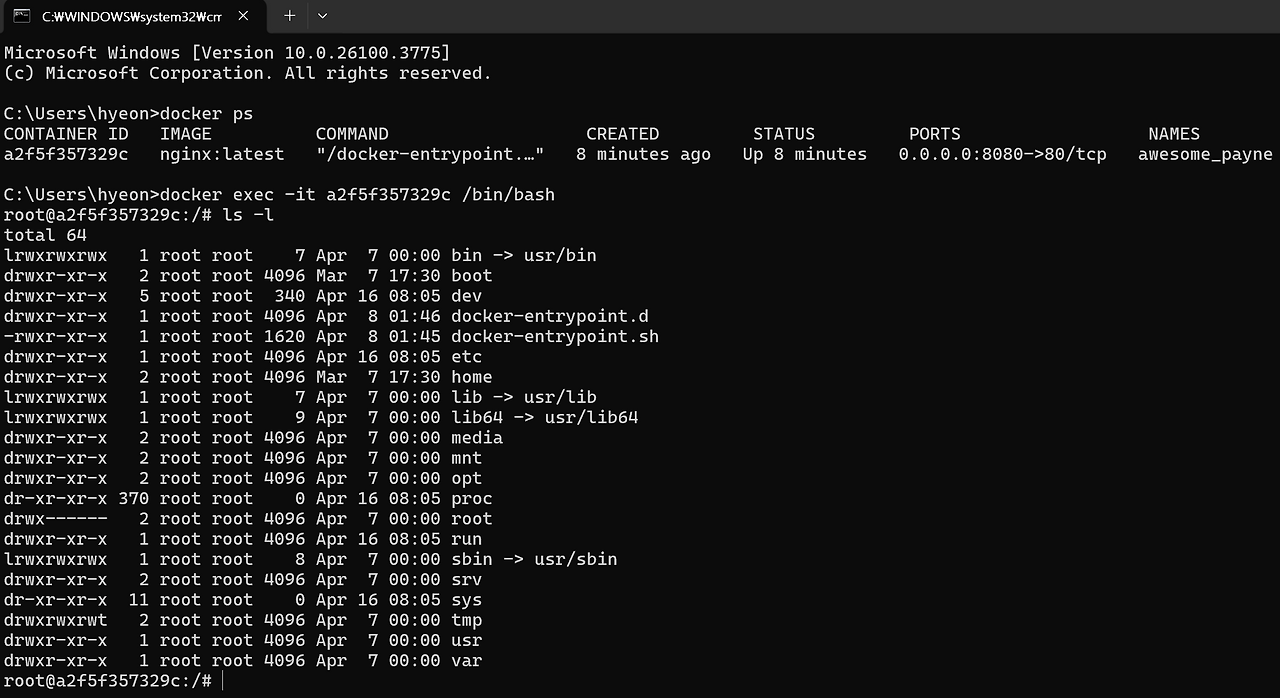Click the image name nginx:latest

click(x=222, y=154)
